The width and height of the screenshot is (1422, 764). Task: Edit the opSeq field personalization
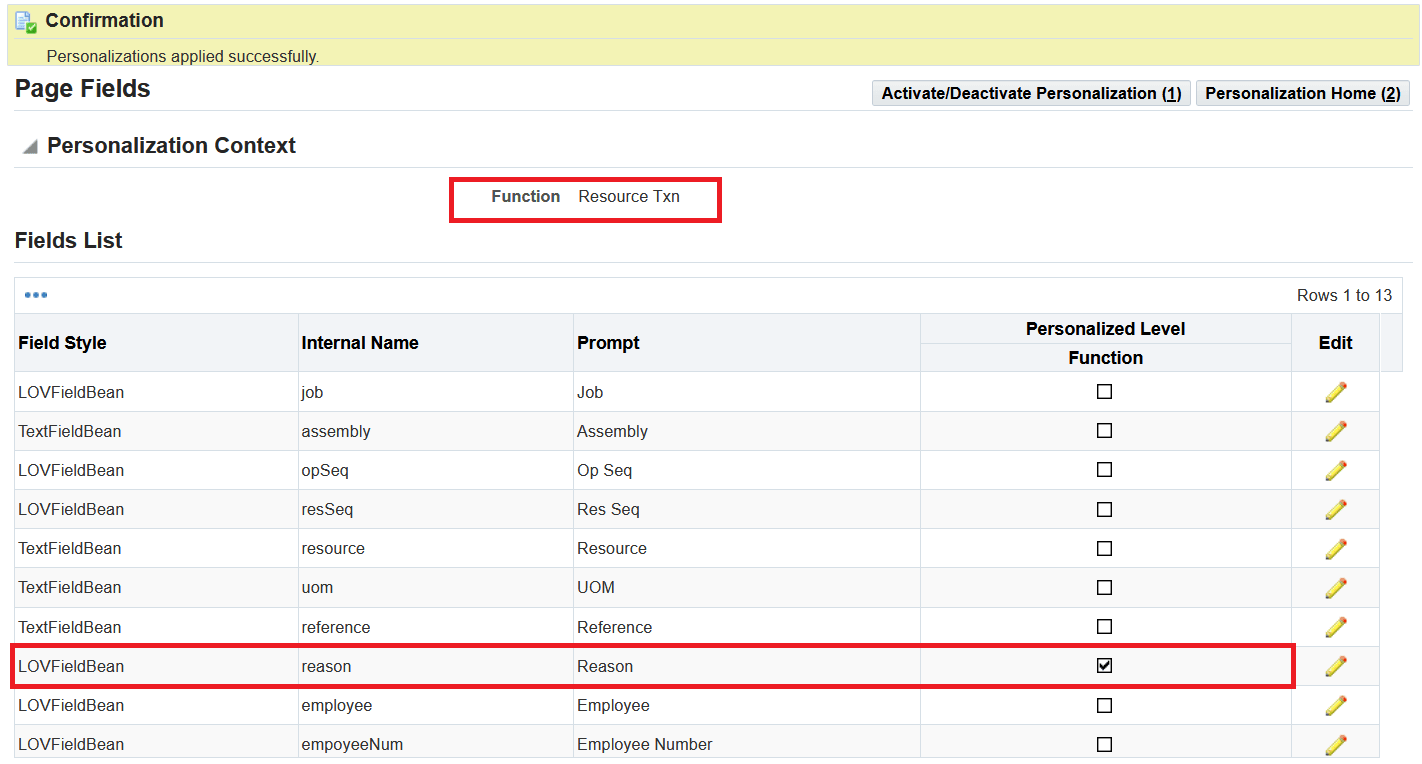(1335, 469)
